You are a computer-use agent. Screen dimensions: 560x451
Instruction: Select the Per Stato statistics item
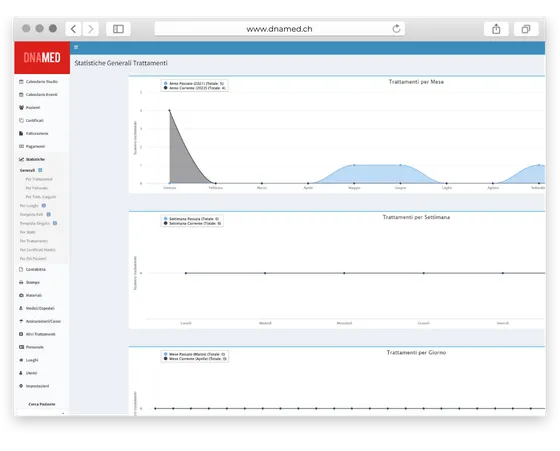click(28, 232)
